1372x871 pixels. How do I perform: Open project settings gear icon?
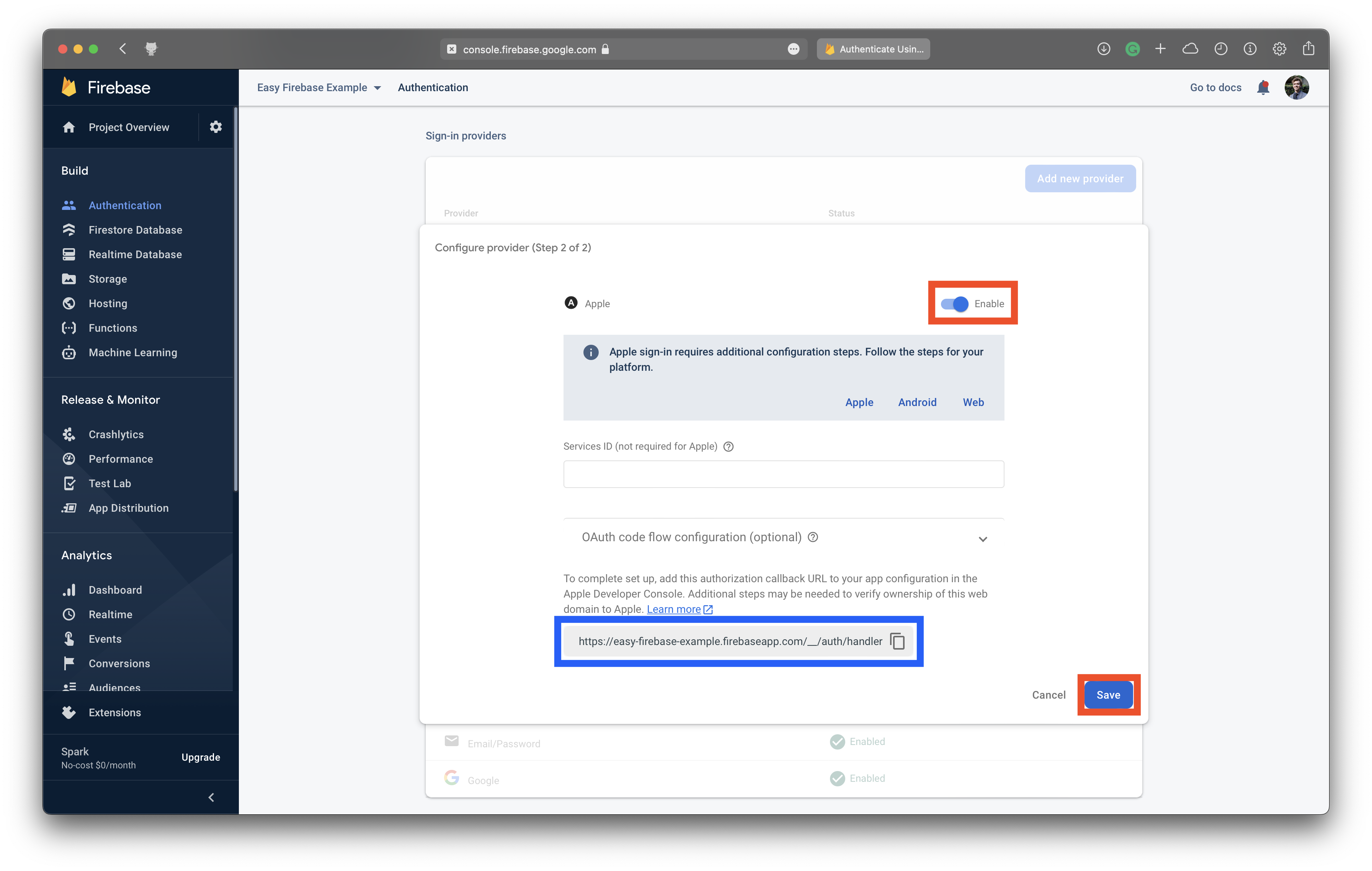216,126
